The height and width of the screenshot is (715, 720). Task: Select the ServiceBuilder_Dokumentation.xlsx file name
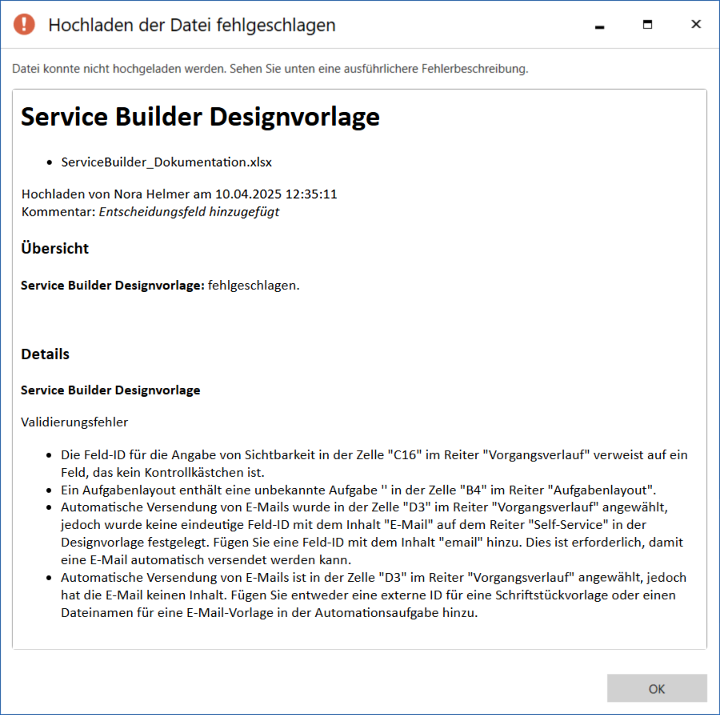(x=166, y=161)
